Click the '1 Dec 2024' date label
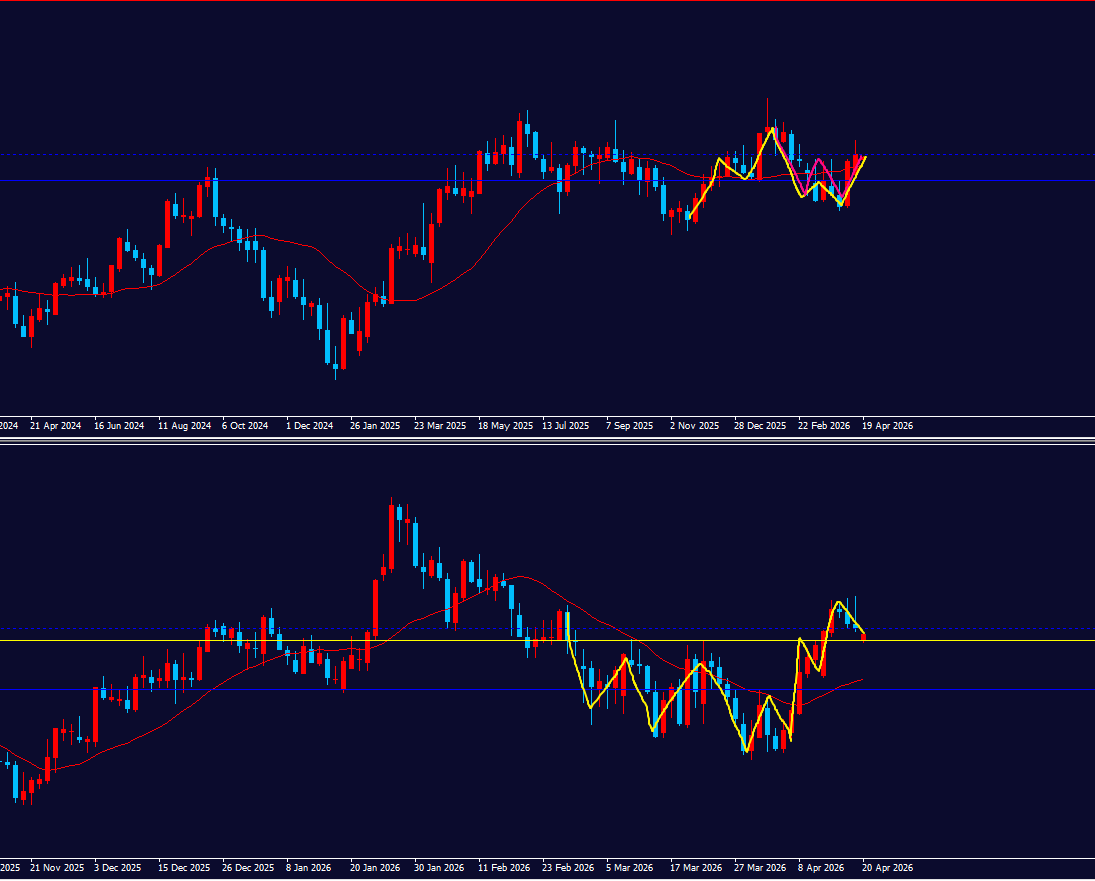The height and width of the screenshot is (881, 1095). tap(309, 426)
